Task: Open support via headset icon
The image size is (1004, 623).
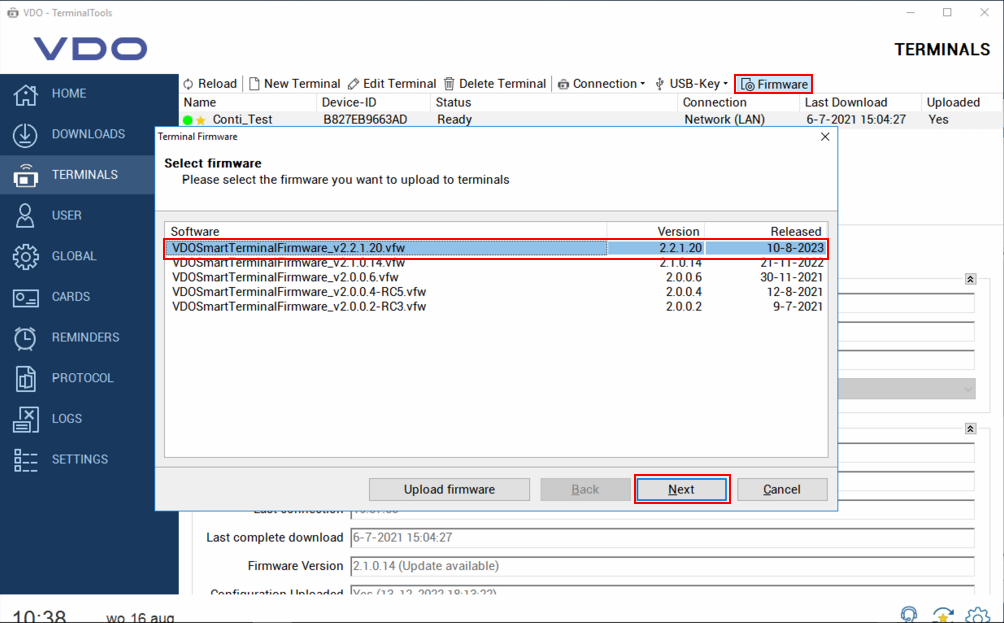Action: (909, 614)
